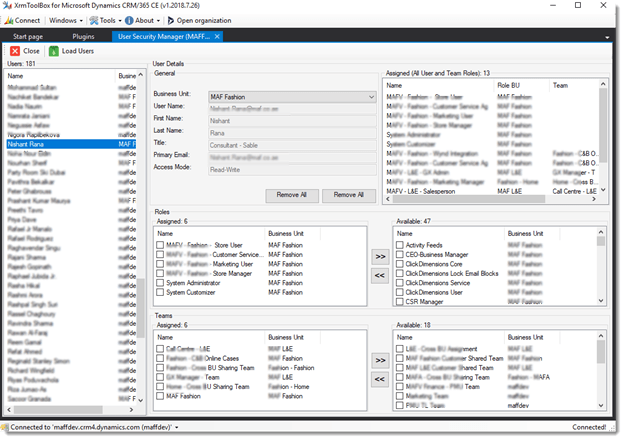Click the blue About info icon

[129, 20]
